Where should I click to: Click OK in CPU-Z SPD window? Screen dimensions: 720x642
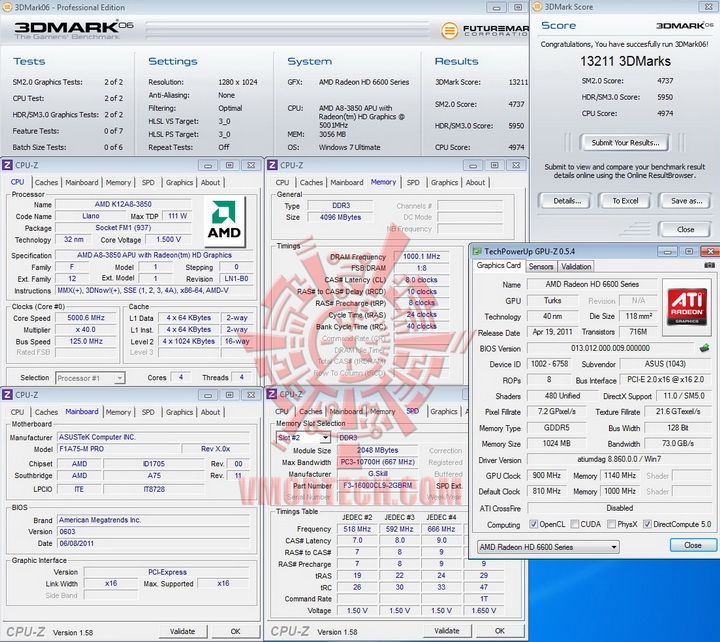500,631
